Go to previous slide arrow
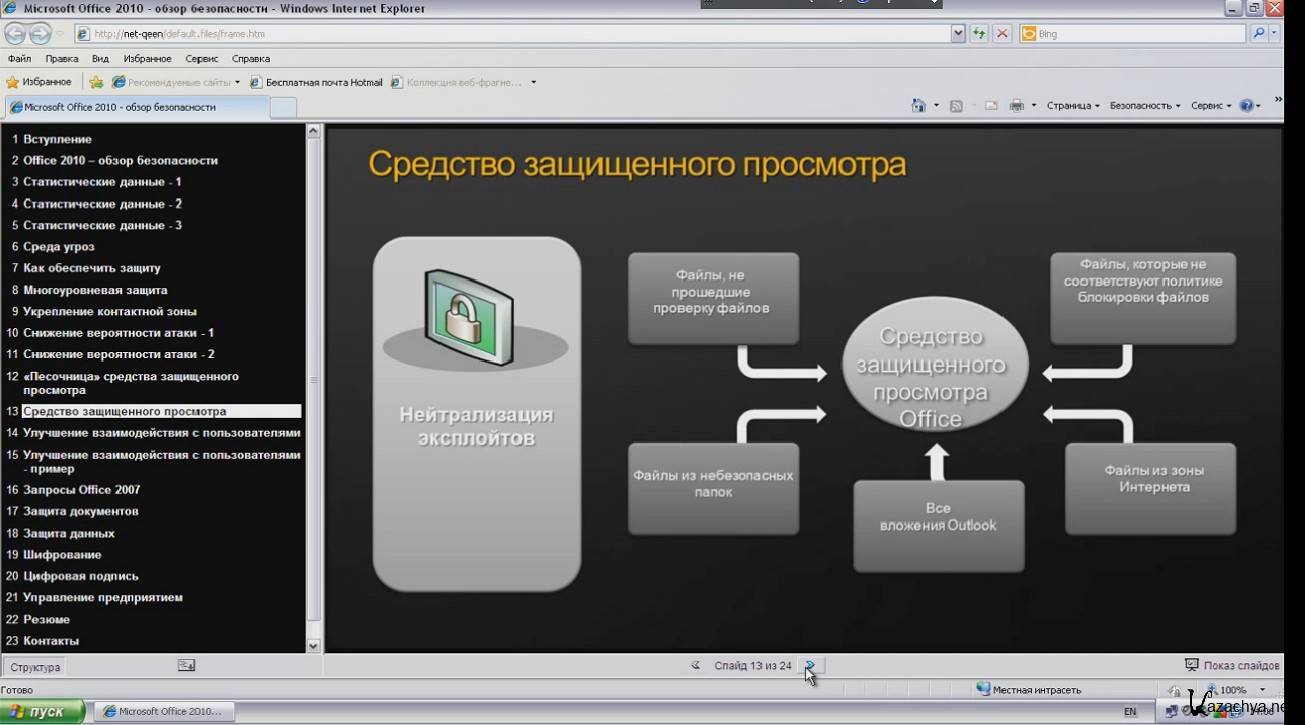 click(x=695, y=665)
